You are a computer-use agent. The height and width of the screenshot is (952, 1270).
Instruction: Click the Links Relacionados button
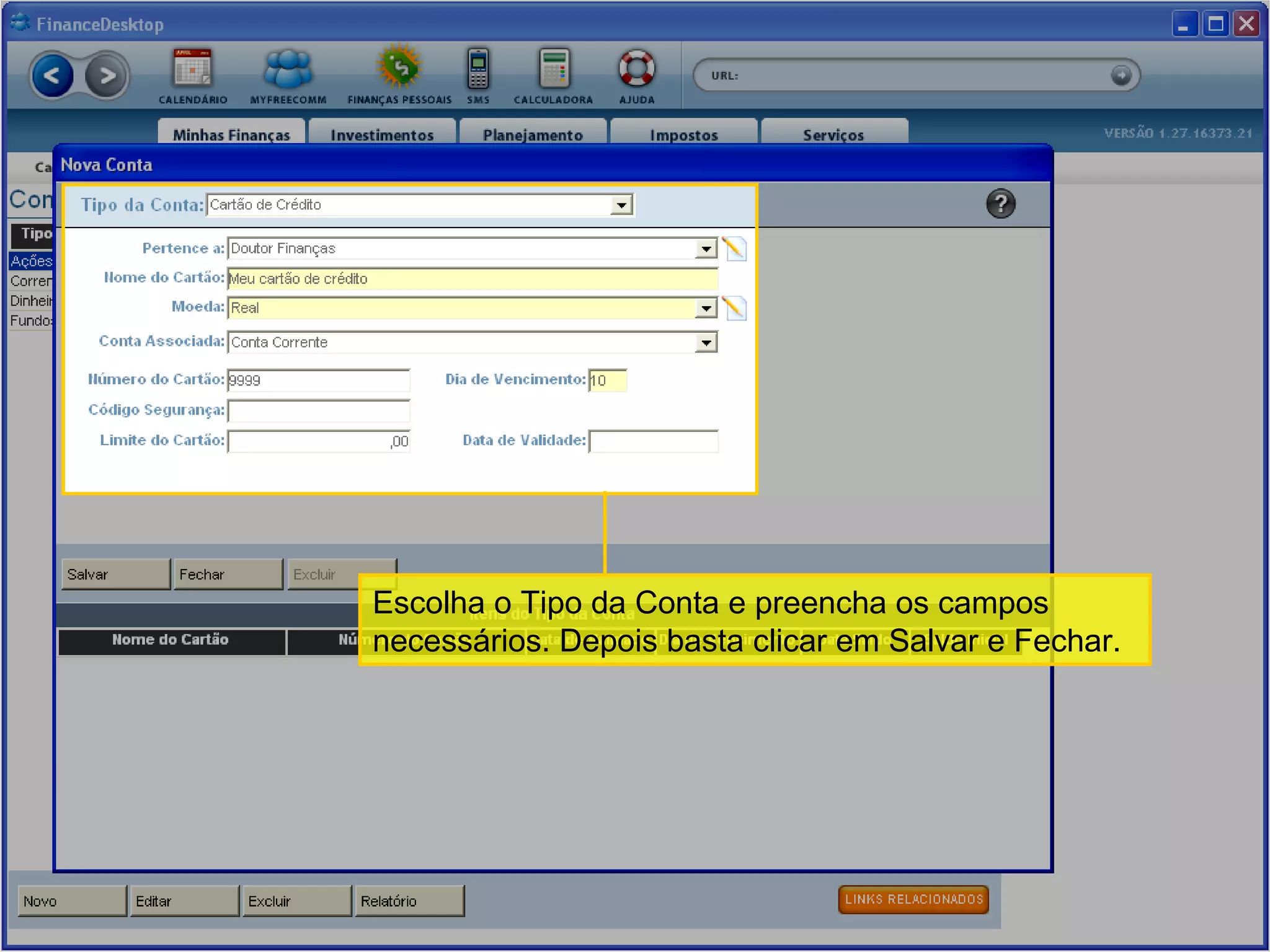point(913,899)
